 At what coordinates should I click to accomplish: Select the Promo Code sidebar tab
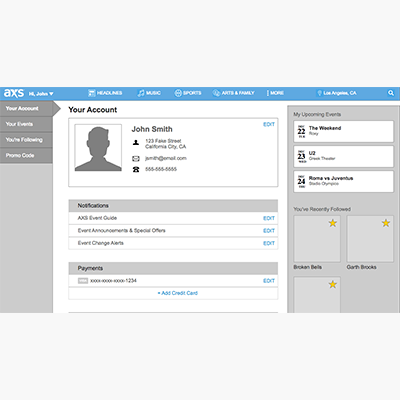26,155
